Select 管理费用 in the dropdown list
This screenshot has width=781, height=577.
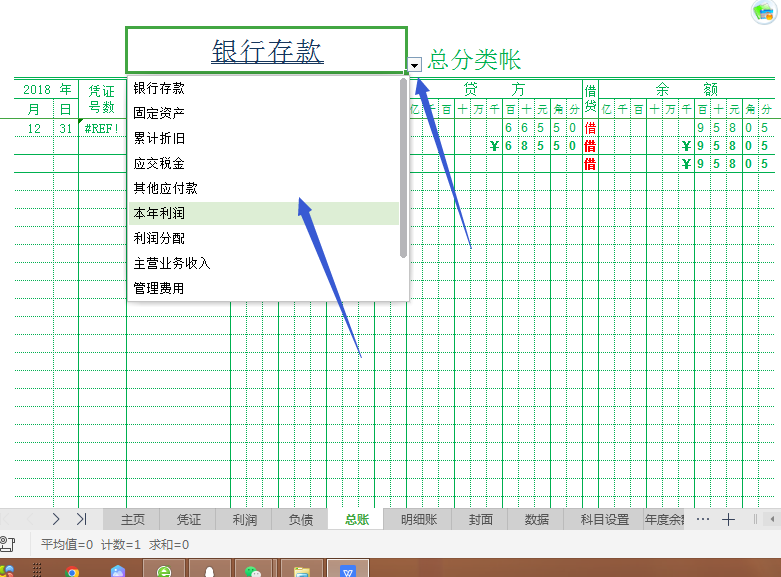[x=263, y=288]
